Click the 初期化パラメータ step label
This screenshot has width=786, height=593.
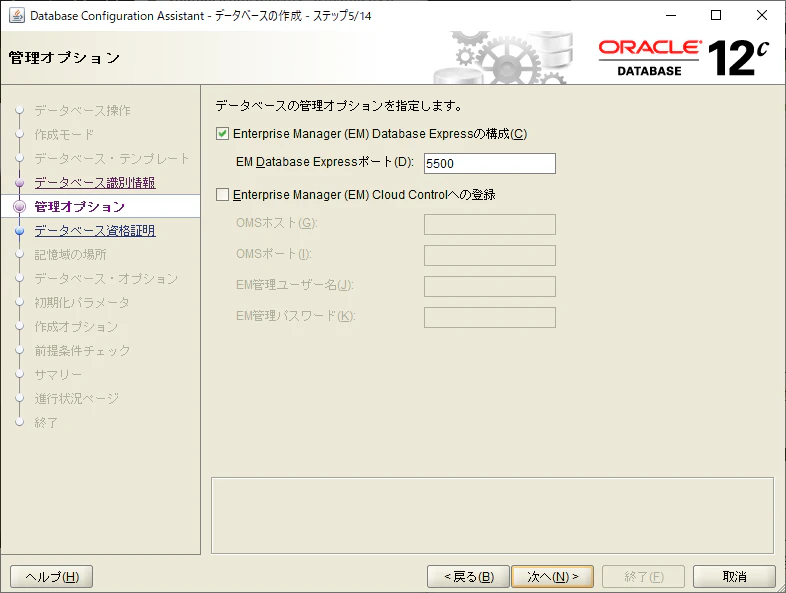[x=82, y=303]
